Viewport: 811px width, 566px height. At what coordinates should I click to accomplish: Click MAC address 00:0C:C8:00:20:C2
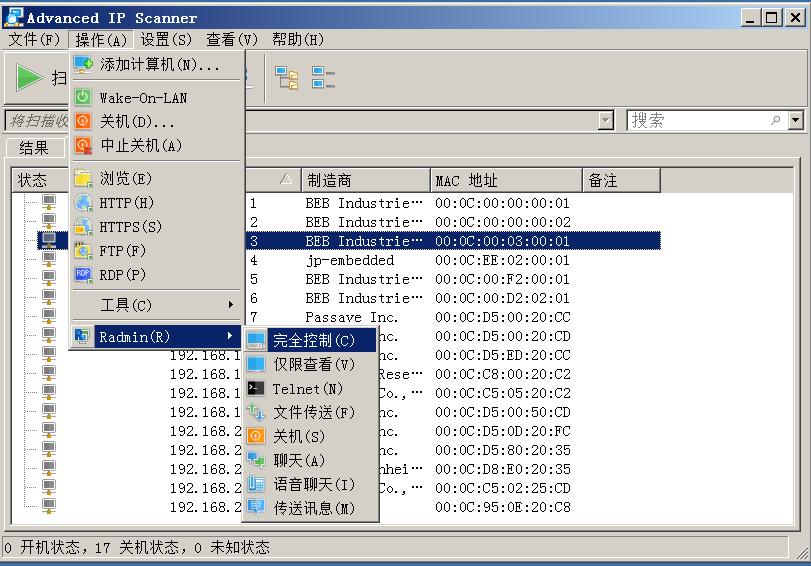coord(503,374)
